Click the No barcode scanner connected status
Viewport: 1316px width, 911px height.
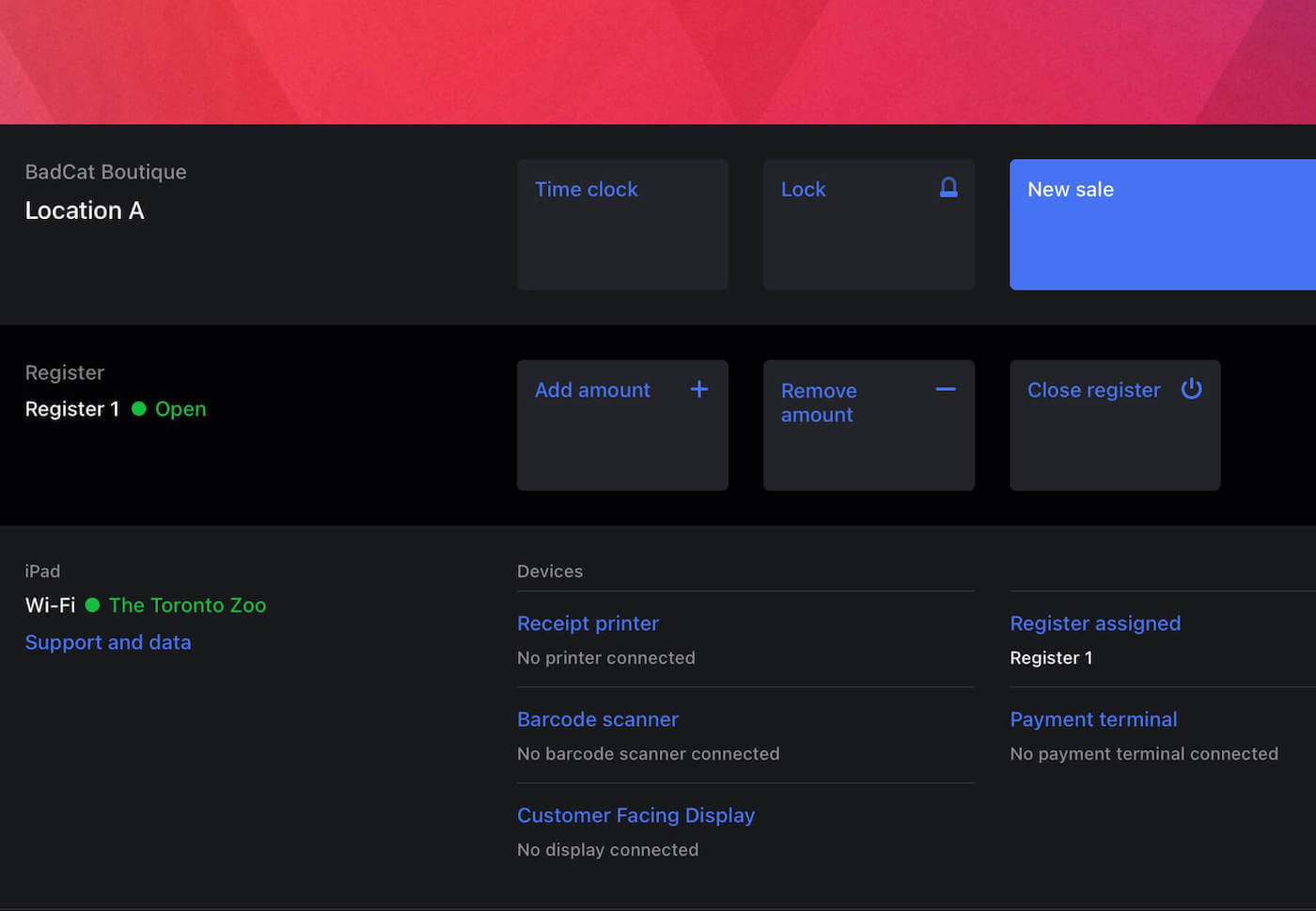pyautogui.click(x=649, y=754)
